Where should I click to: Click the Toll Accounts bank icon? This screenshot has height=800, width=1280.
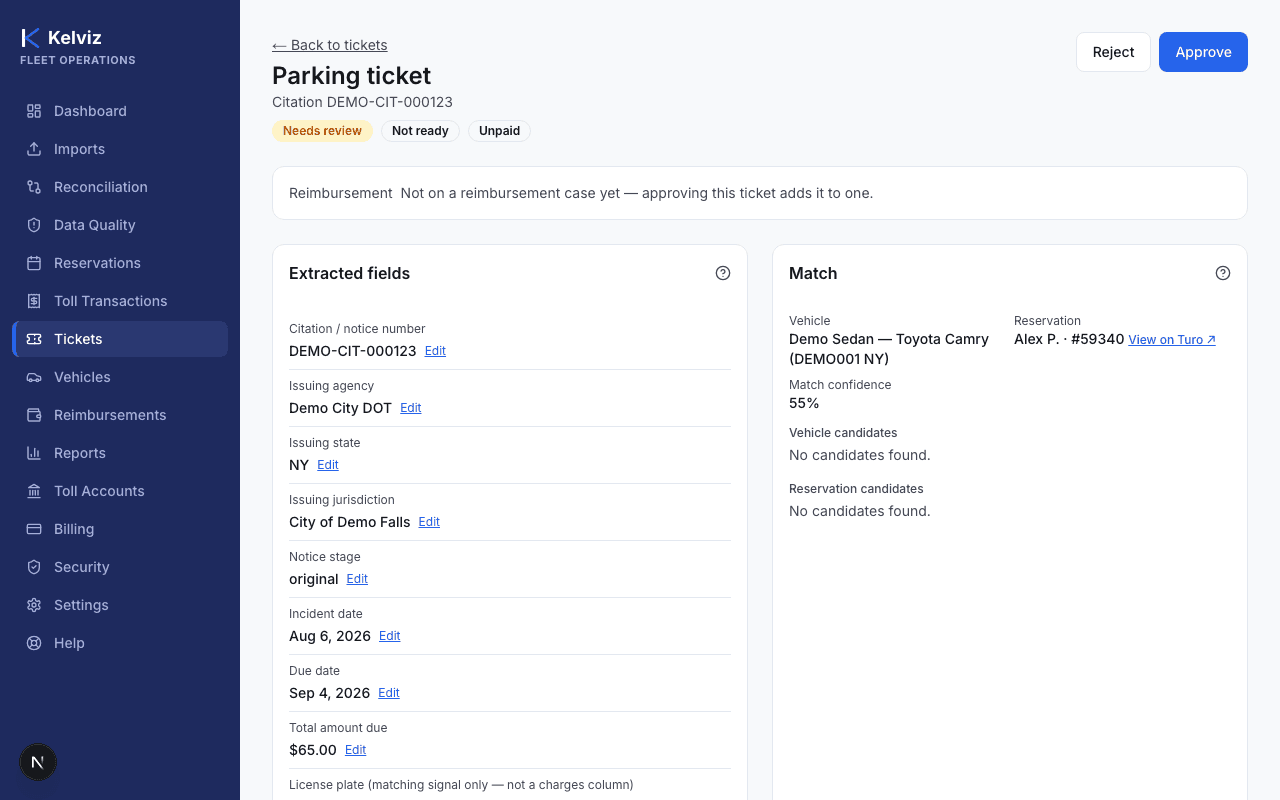[34, 491]
